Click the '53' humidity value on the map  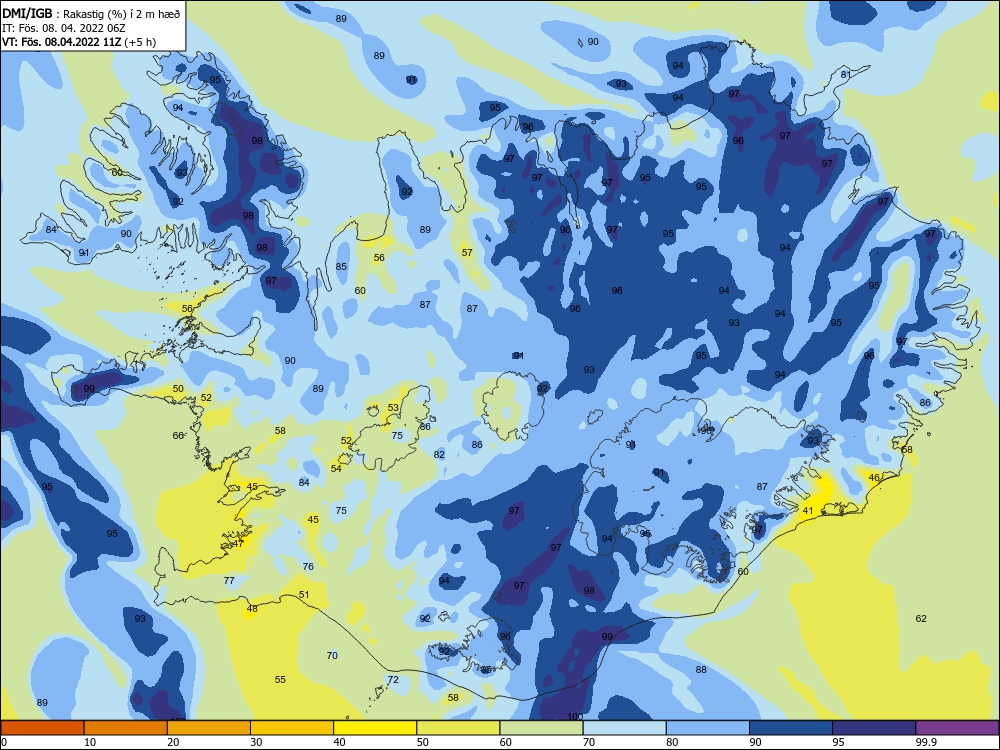(x=393, y=408)
